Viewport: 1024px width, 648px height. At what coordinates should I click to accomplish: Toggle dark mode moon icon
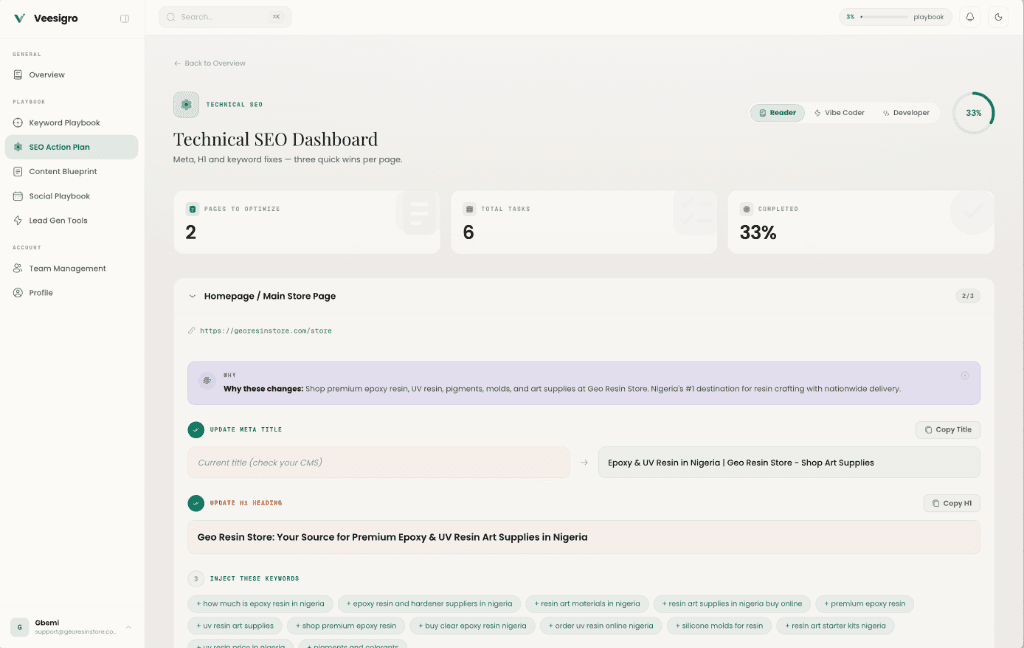999,17
